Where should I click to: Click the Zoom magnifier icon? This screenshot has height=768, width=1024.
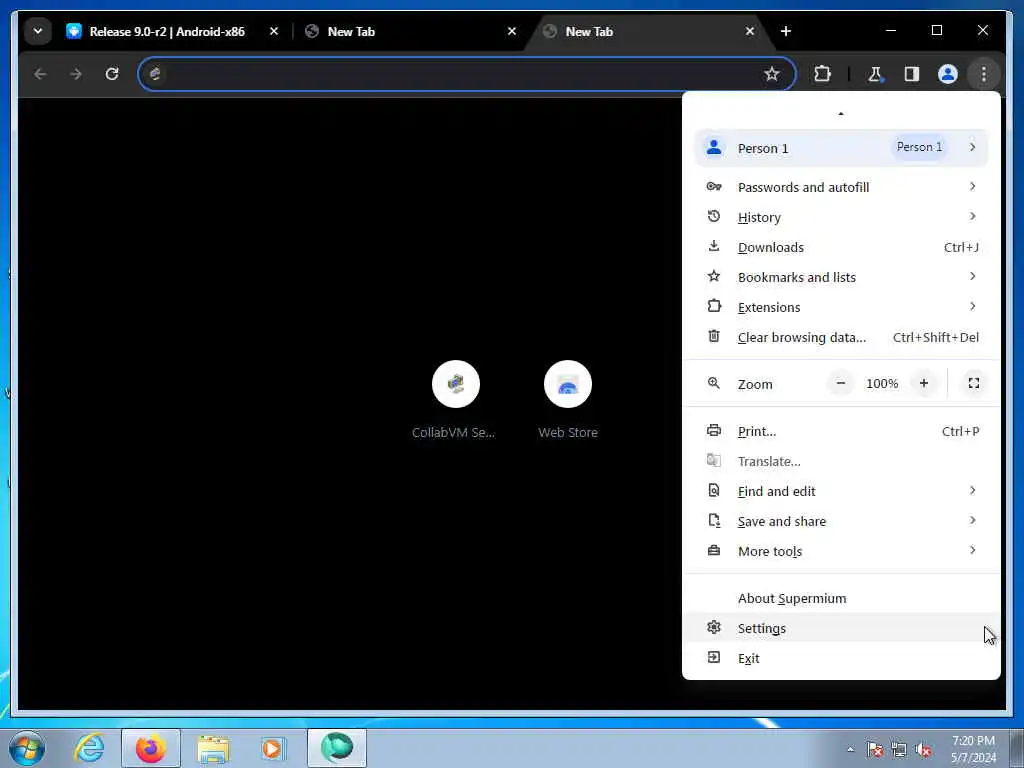[x=714, y=383]
